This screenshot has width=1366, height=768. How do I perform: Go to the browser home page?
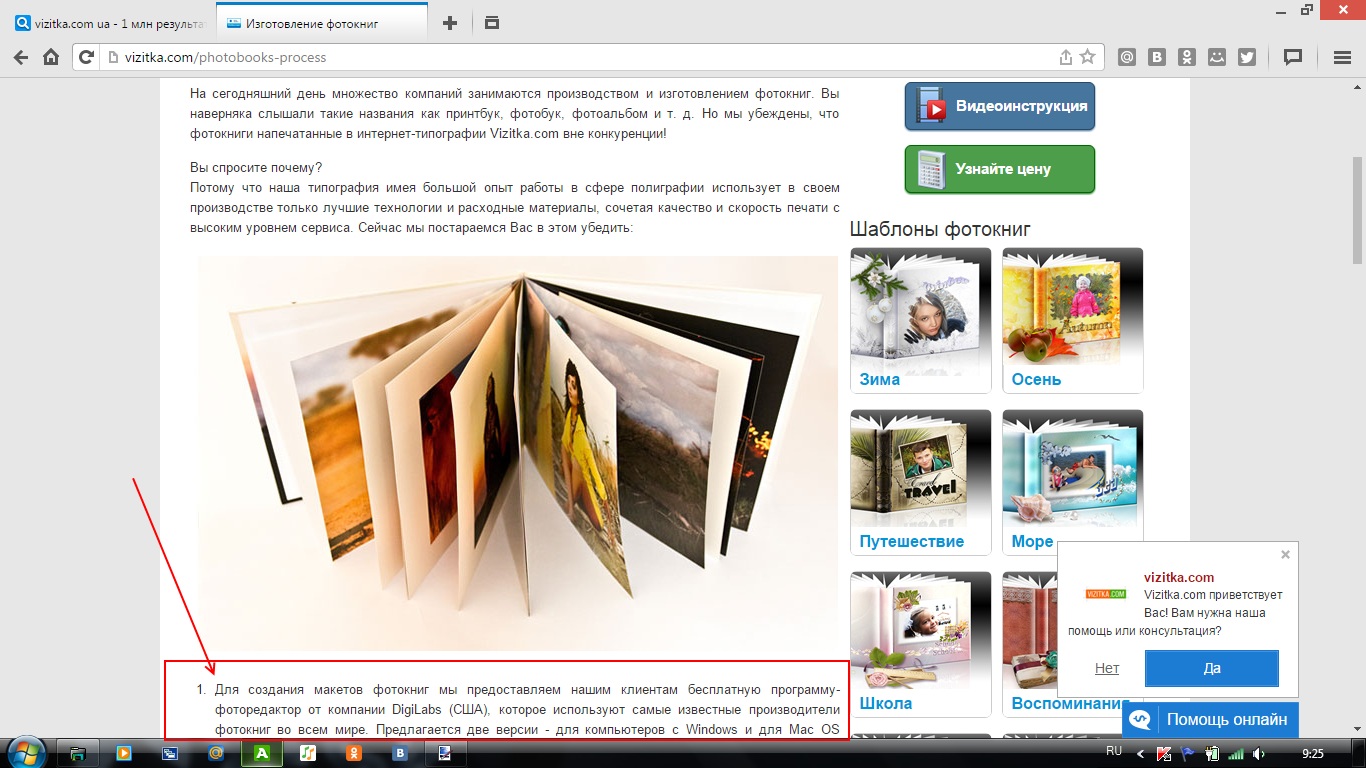pyautogui.click(x=51, y=58)
